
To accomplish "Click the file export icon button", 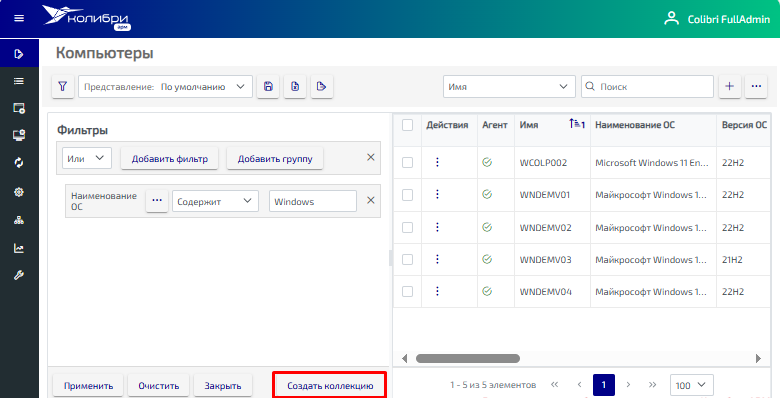I will click(x=295, y=87).
